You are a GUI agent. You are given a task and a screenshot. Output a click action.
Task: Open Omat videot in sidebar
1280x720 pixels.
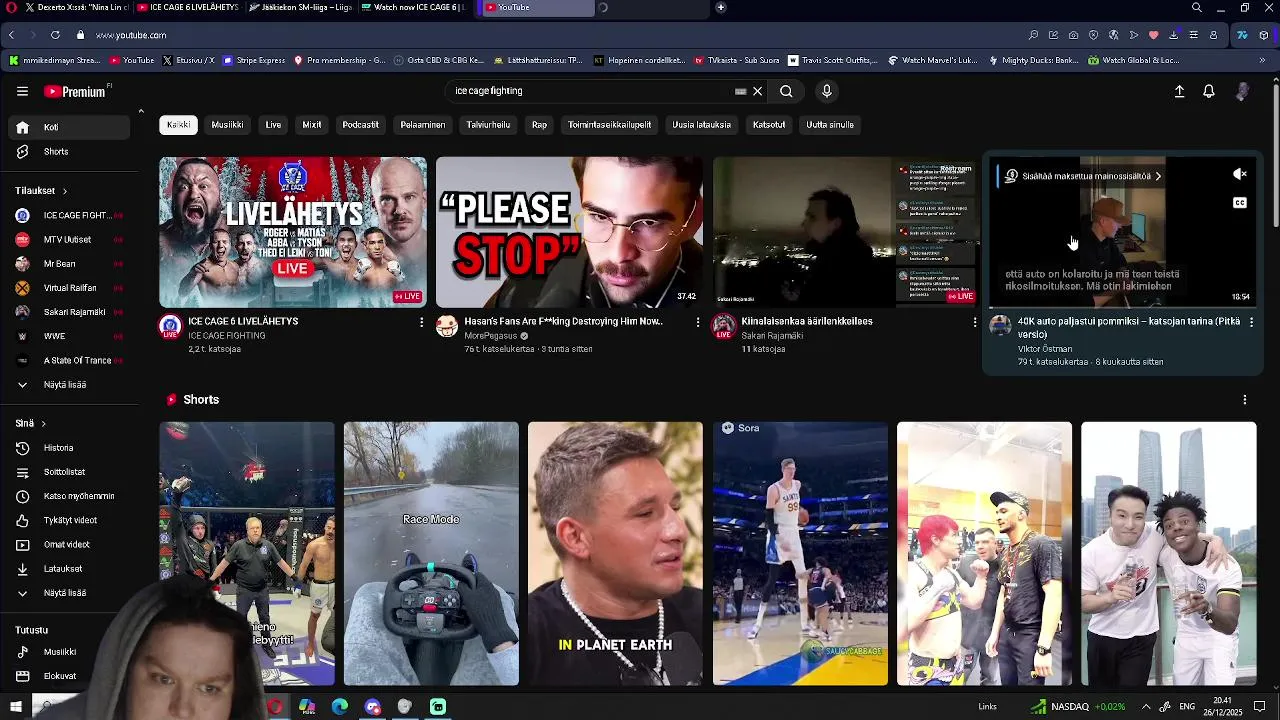click(x=69, y=545)
